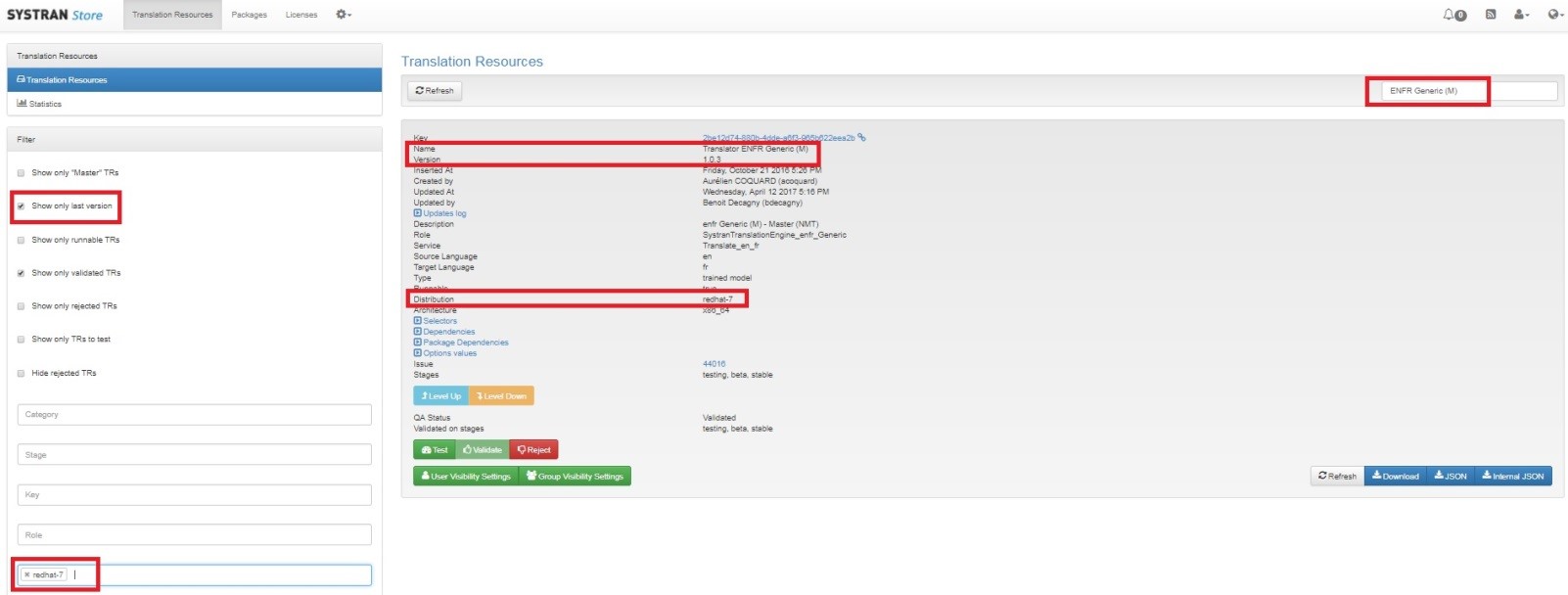The image size is (1568, 595).
Task: Open the Packages tab
Action: pos(250,15)
